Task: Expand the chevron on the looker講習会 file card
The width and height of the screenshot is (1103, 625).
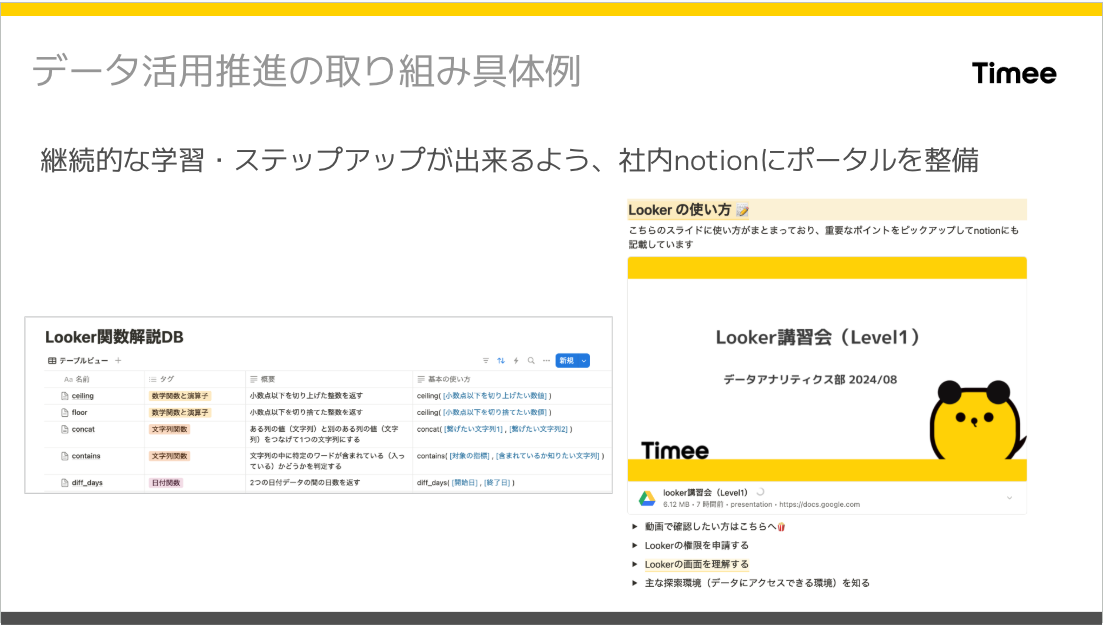Action: point(1009,498)
